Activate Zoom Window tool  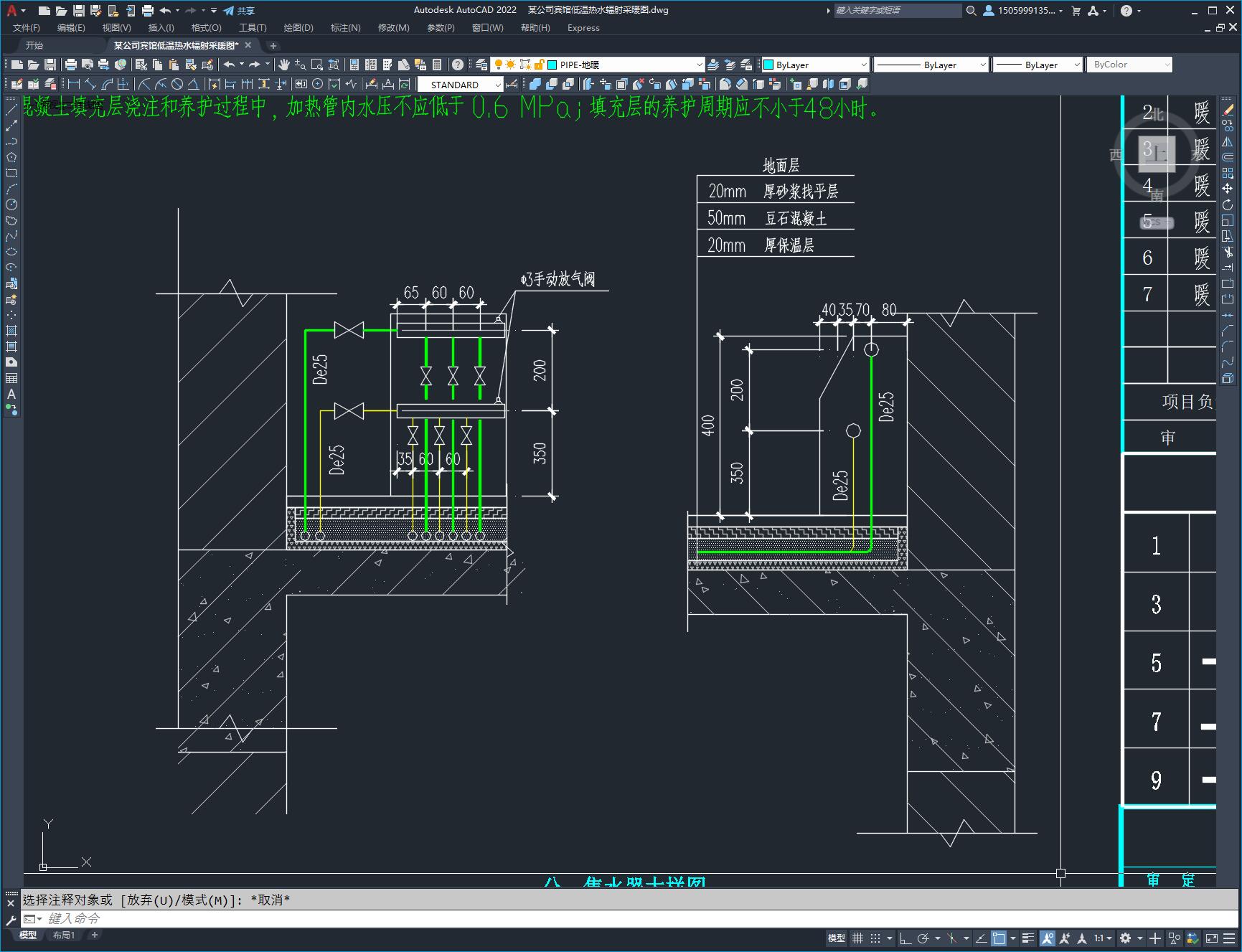317,65
